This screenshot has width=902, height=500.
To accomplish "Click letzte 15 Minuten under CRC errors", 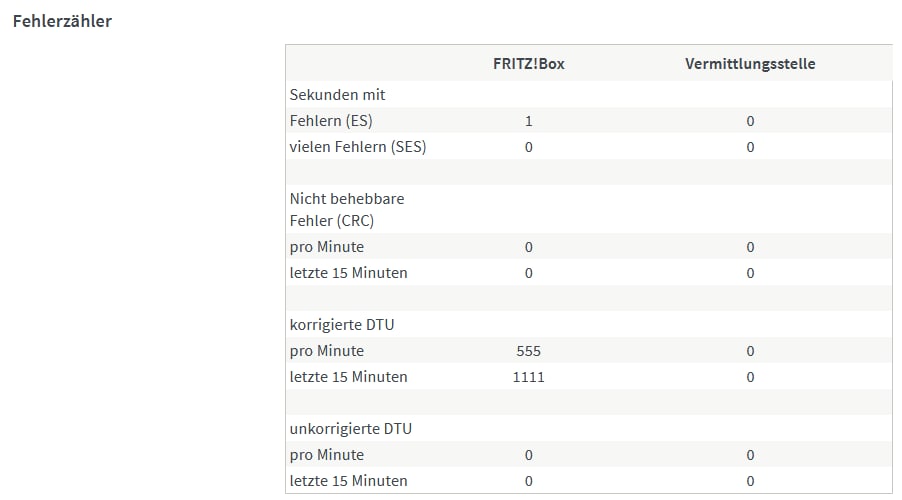I will point(348,273).
